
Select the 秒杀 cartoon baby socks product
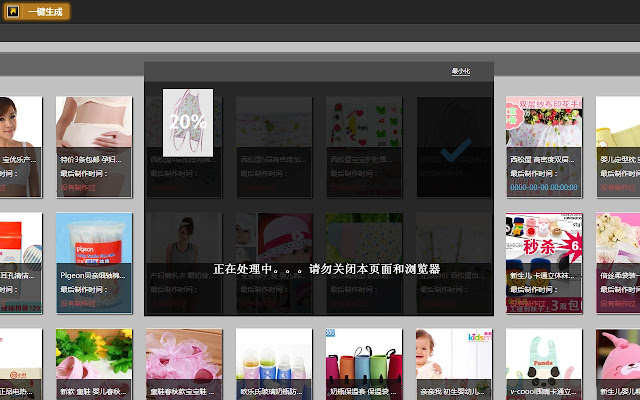click(x=544, y=263)
